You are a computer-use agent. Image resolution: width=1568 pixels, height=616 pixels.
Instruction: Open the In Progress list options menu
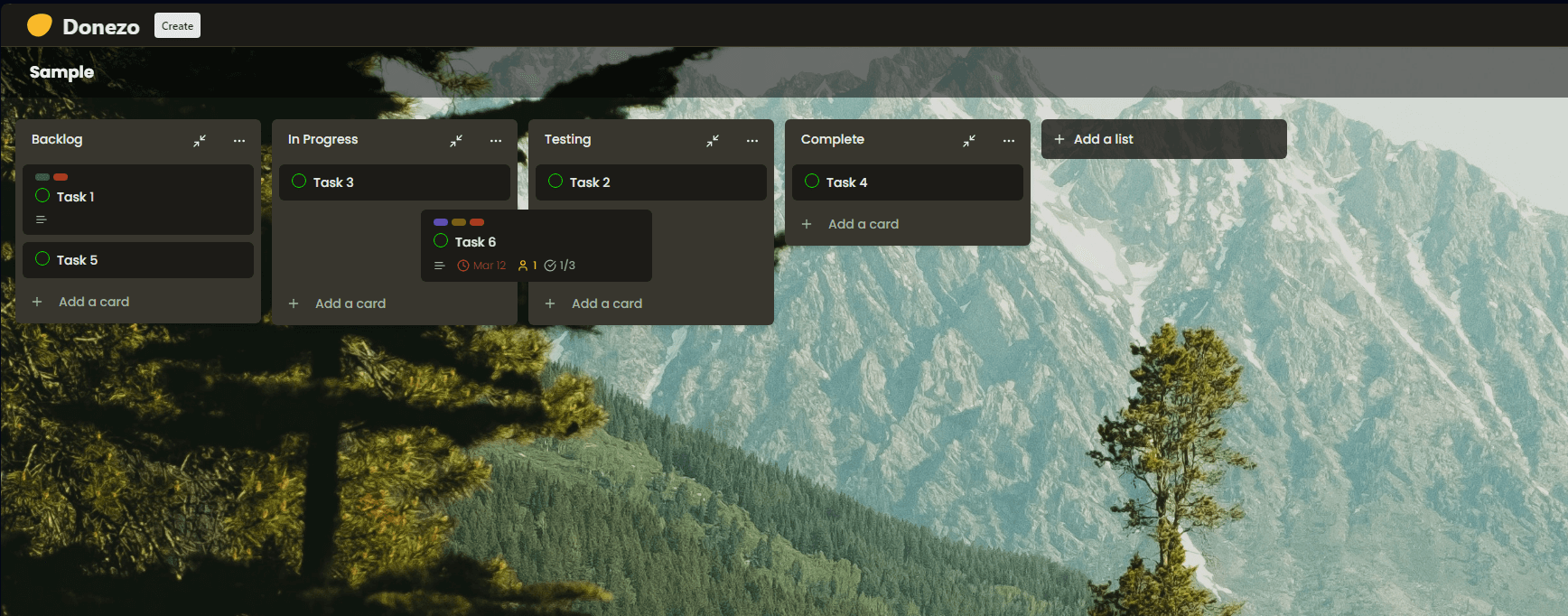click(x=496, y=141)
